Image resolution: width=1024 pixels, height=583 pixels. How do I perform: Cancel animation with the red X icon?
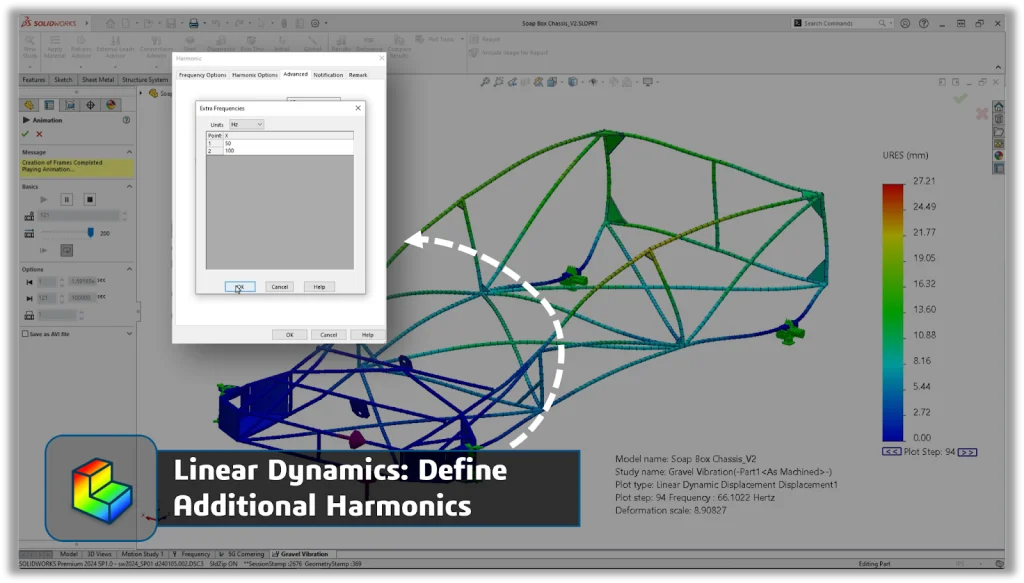(39, 134)
